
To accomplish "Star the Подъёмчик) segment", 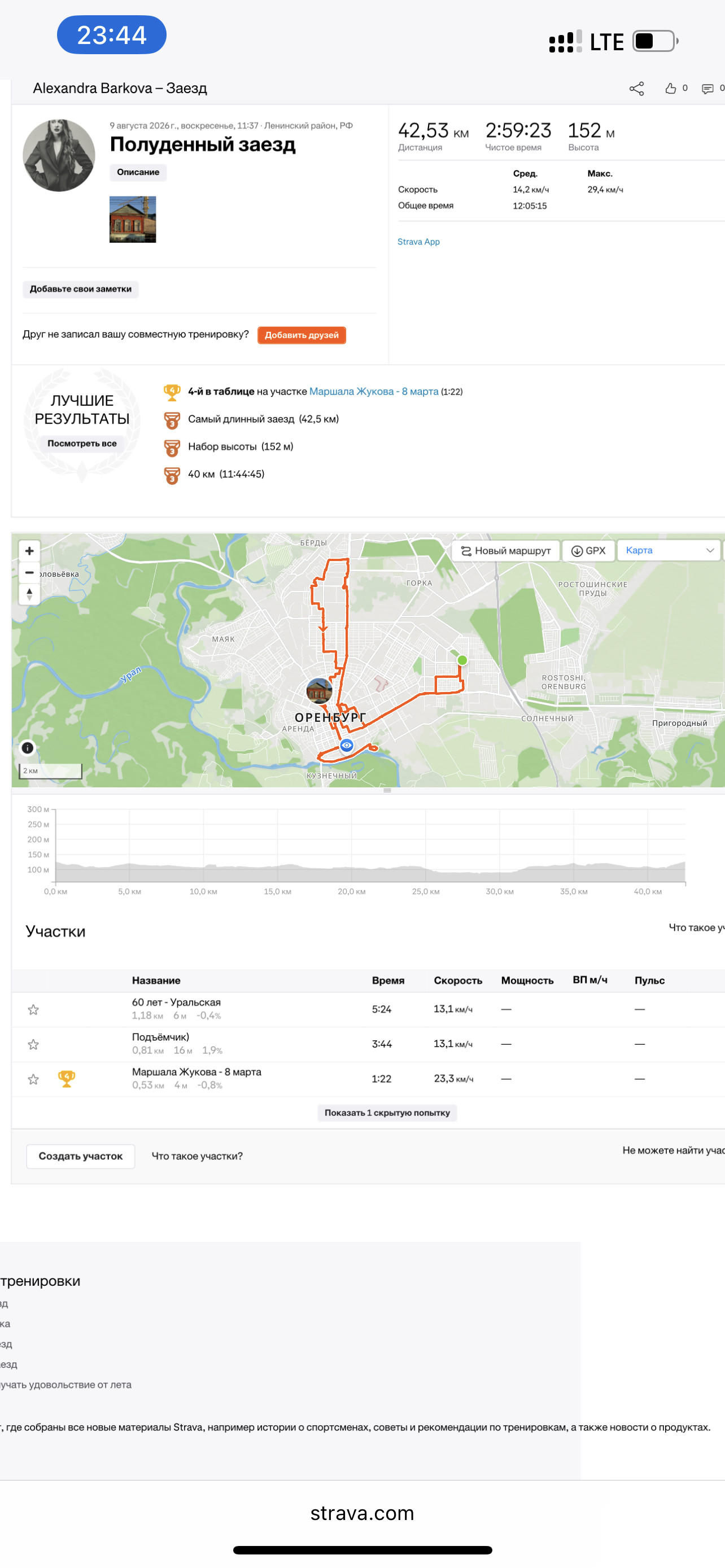I will 33,1045.
